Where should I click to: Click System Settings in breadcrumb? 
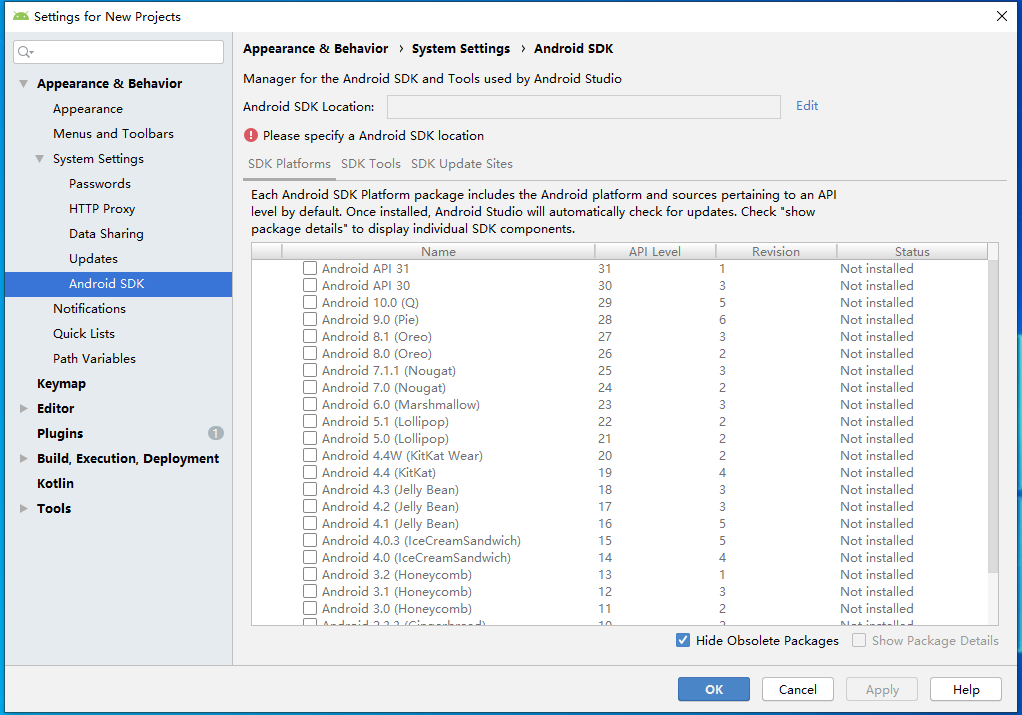click(x=461, y=49)
